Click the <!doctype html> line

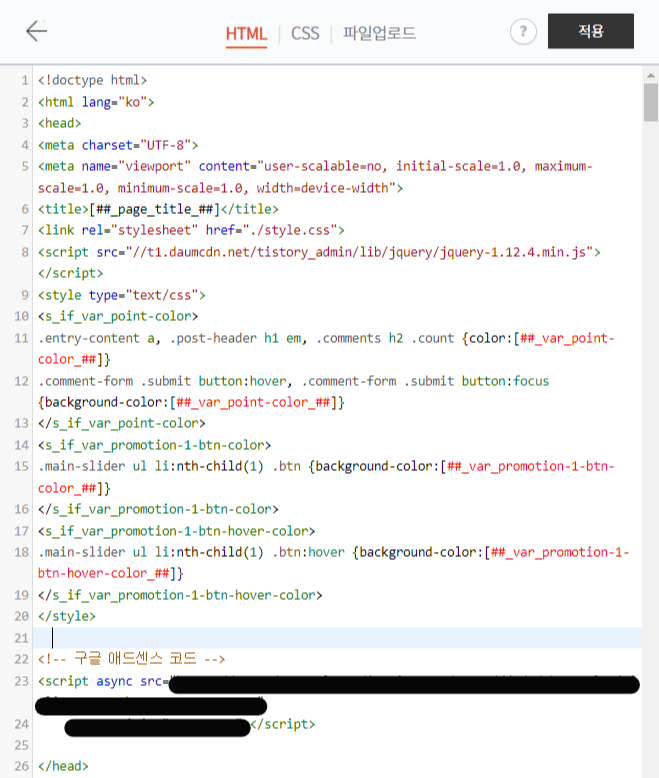click(x=92, y=80)
